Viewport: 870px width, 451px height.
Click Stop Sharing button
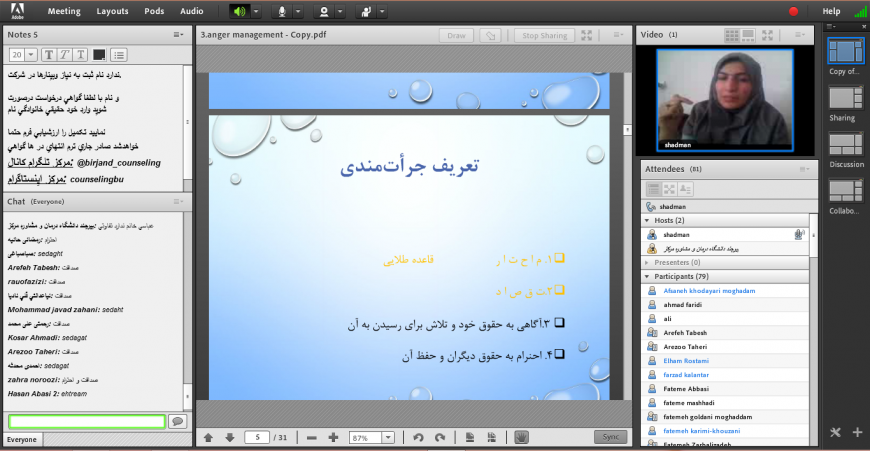(x=544, y=35)
